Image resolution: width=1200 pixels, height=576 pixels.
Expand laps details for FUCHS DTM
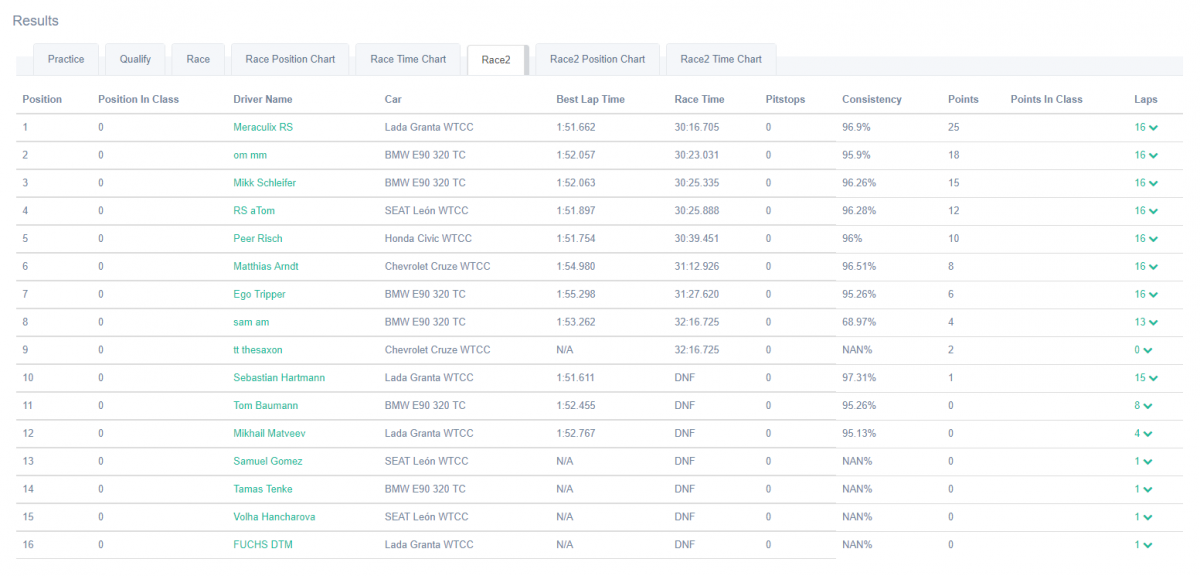[x=1146, y=545]
